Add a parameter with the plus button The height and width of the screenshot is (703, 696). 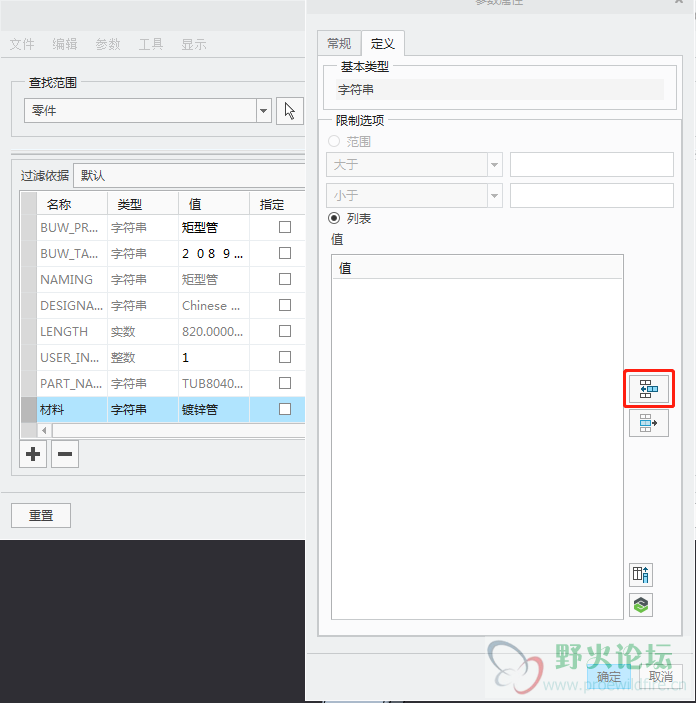(33, 454)
